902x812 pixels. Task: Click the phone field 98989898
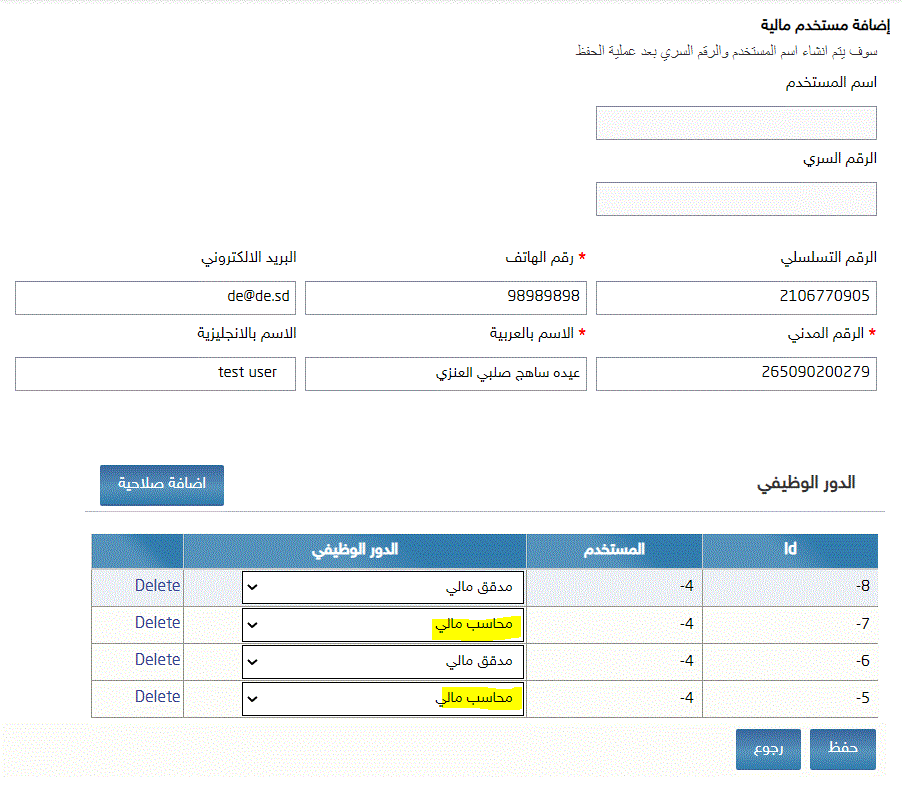click(x=446, y=298)
